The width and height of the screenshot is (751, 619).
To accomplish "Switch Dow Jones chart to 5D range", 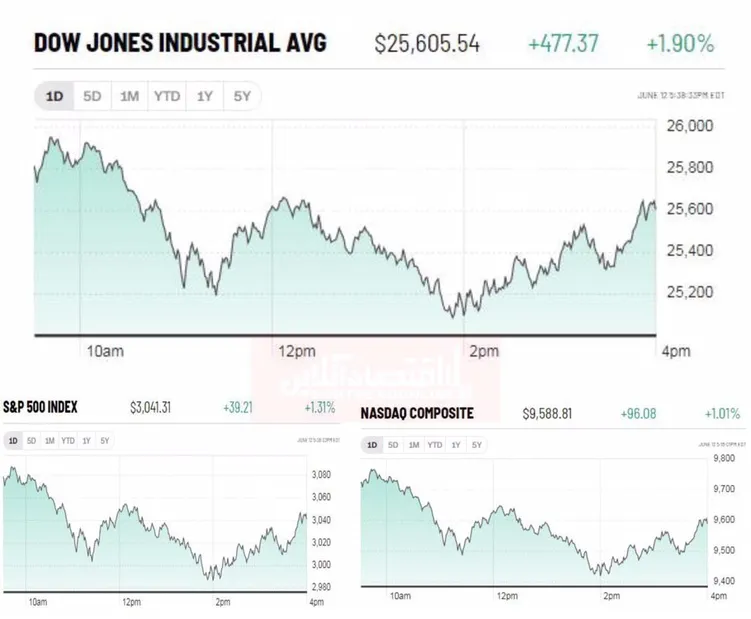I will [x=92, y=96].
